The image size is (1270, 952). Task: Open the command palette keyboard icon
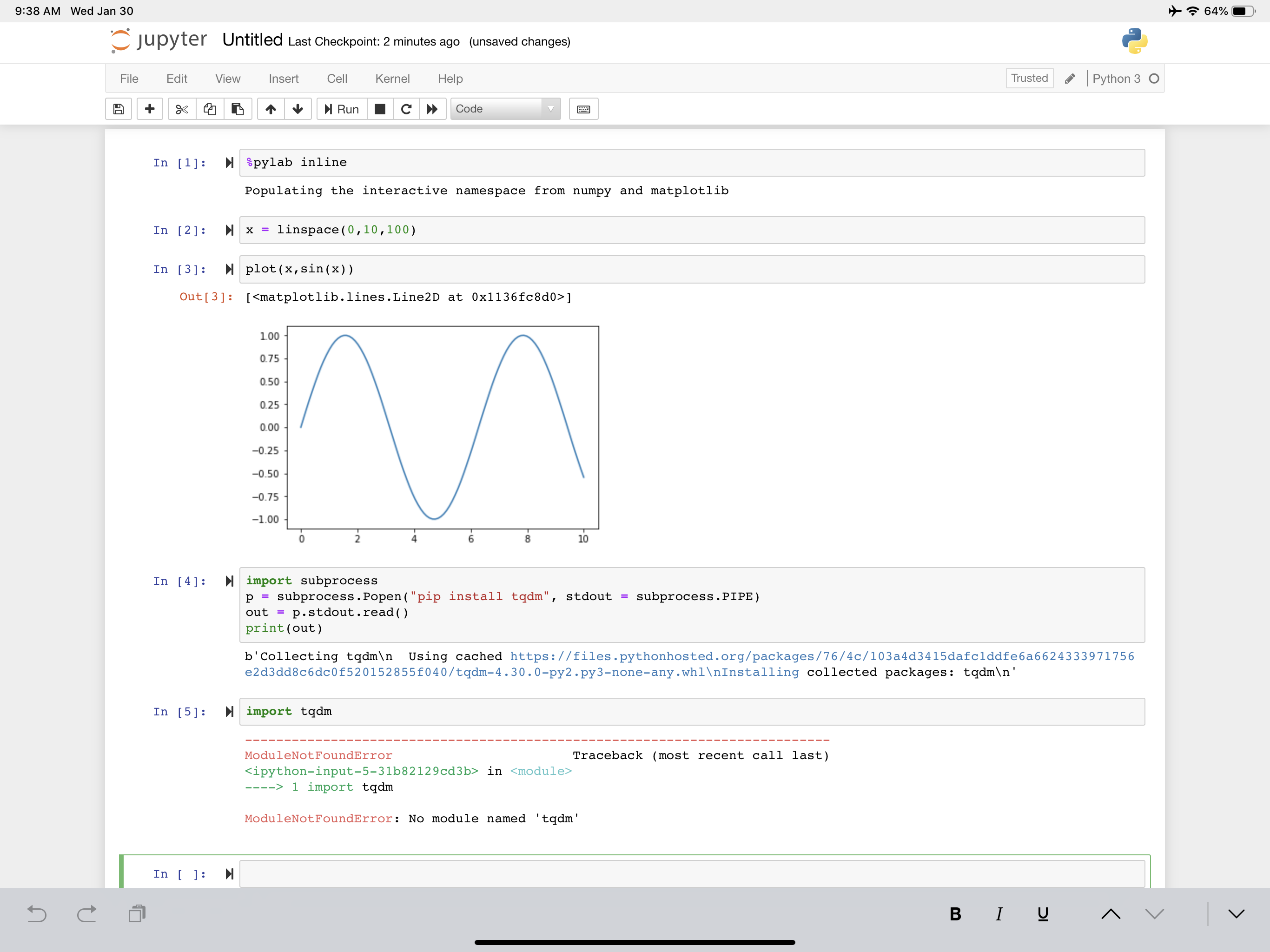(583, 109)
